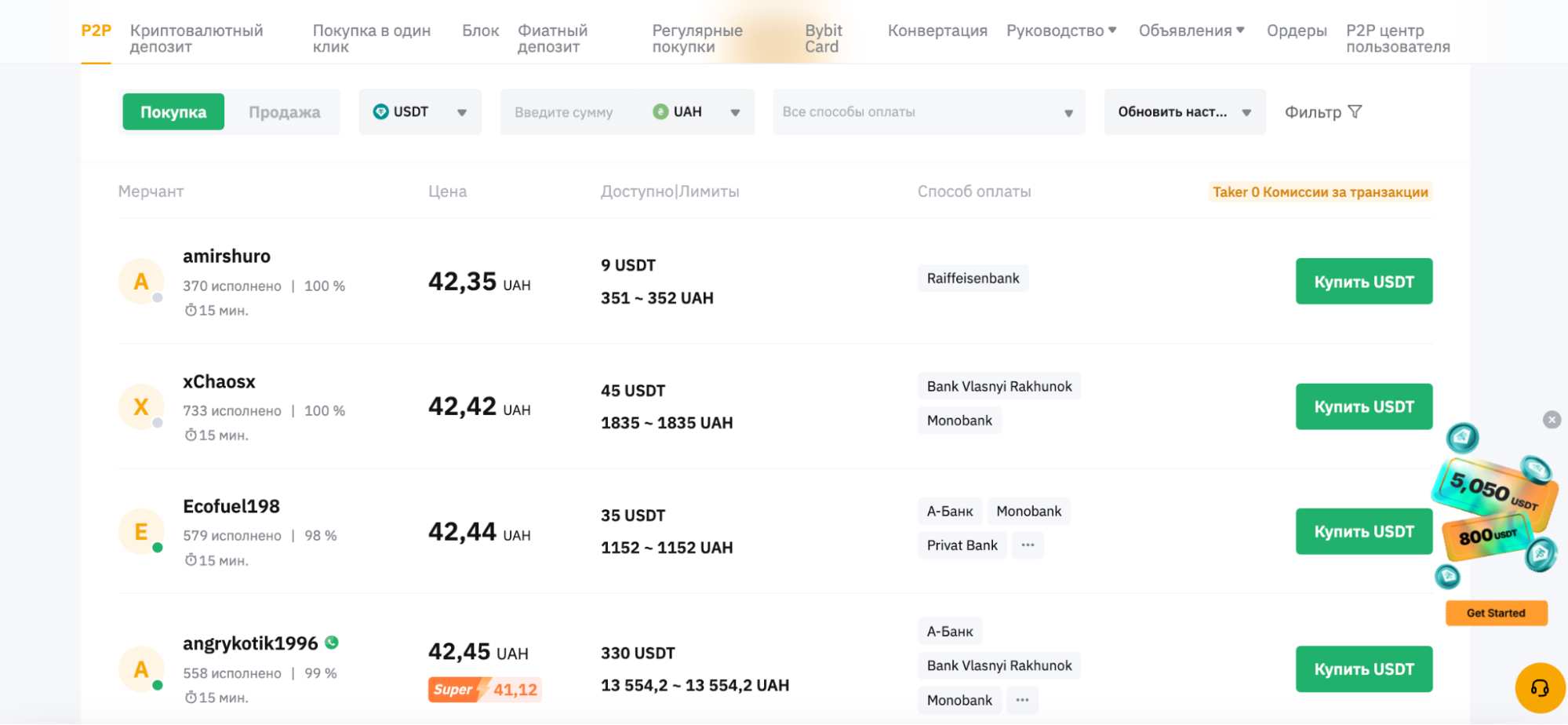This screenshot has width=1568, height=725.
Task: Open the Ордеры link
Action: pyautogui.click(x=1297, y=31)
